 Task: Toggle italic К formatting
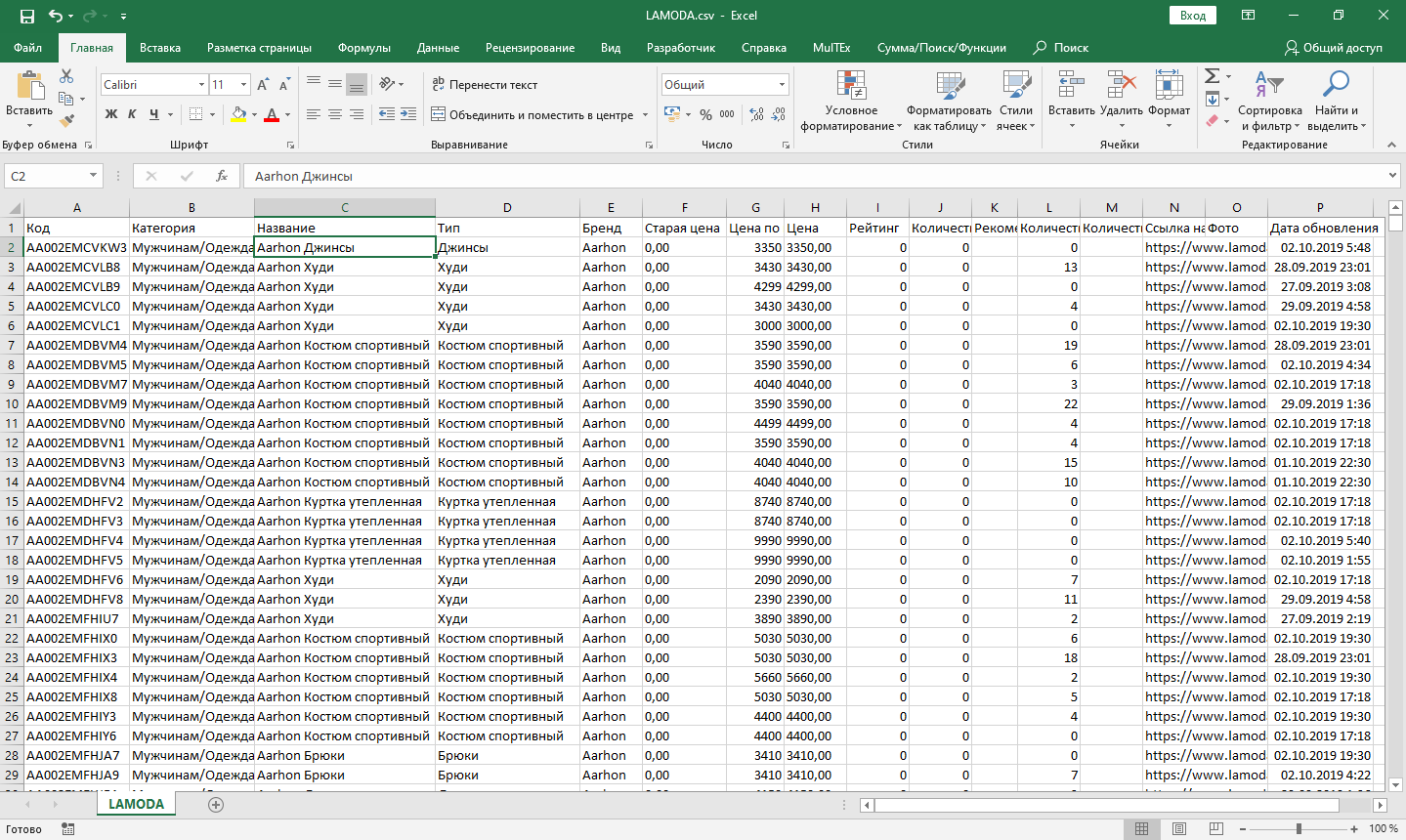pos(132,114)
